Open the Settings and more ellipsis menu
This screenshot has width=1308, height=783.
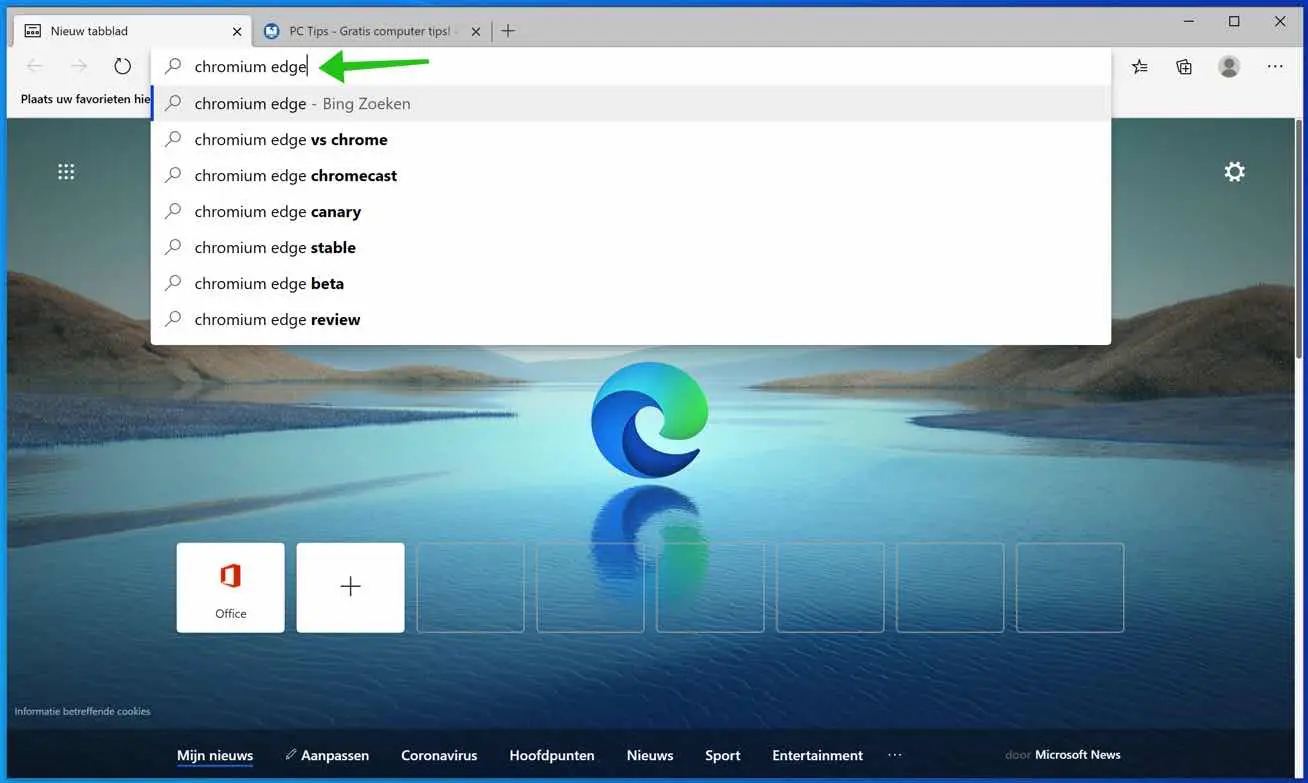[1275, 67]
